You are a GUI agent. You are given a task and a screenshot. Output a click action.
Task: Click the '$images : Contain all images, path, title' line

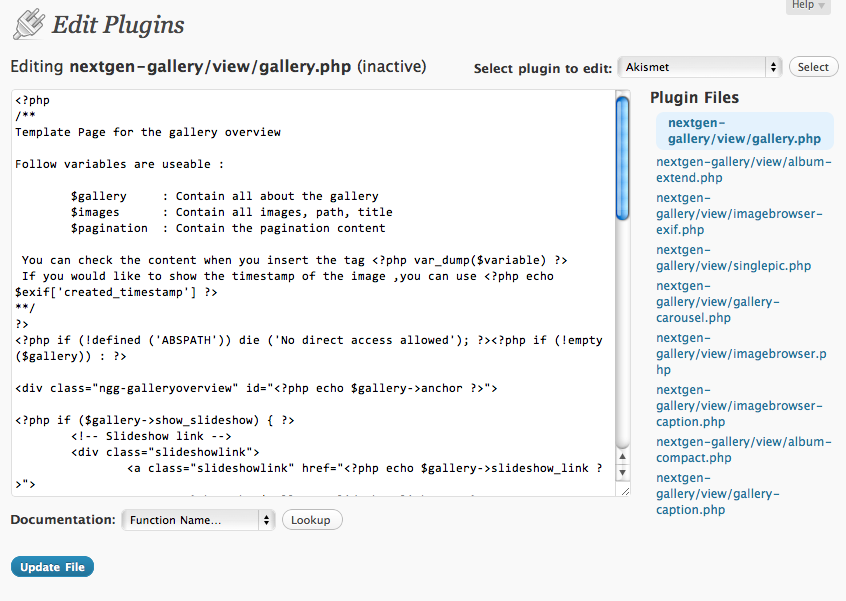tap(231, 212)
